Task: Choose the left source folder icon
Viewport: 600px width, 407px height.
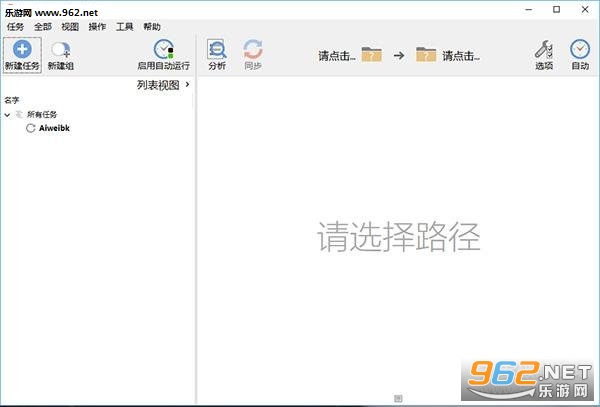Action: (372, 54)
